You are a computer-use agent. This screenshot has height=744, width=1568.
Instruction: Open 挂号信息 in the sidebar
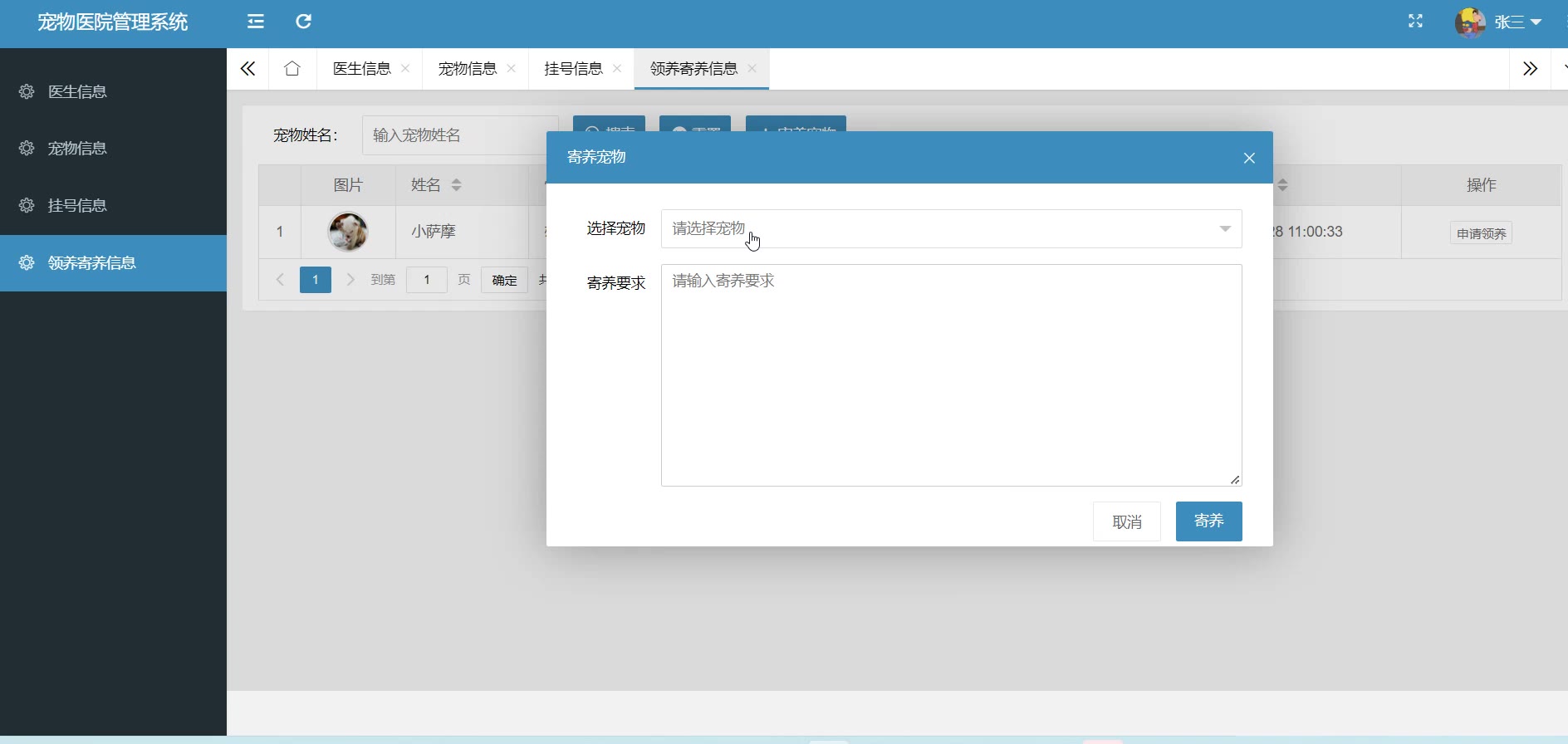77,206
